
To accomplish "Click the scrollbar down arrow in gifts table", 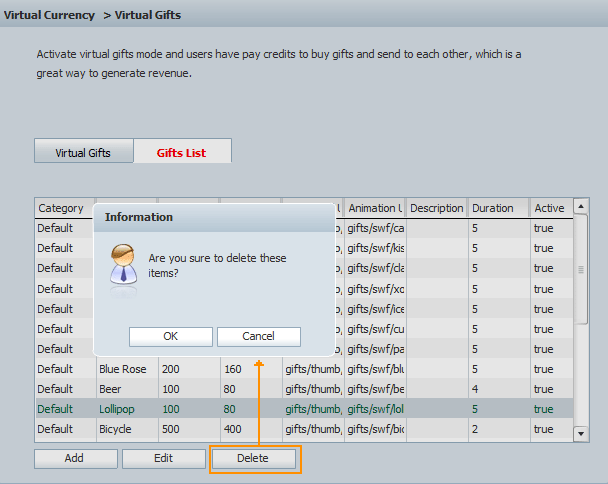I will pos(581,433).
